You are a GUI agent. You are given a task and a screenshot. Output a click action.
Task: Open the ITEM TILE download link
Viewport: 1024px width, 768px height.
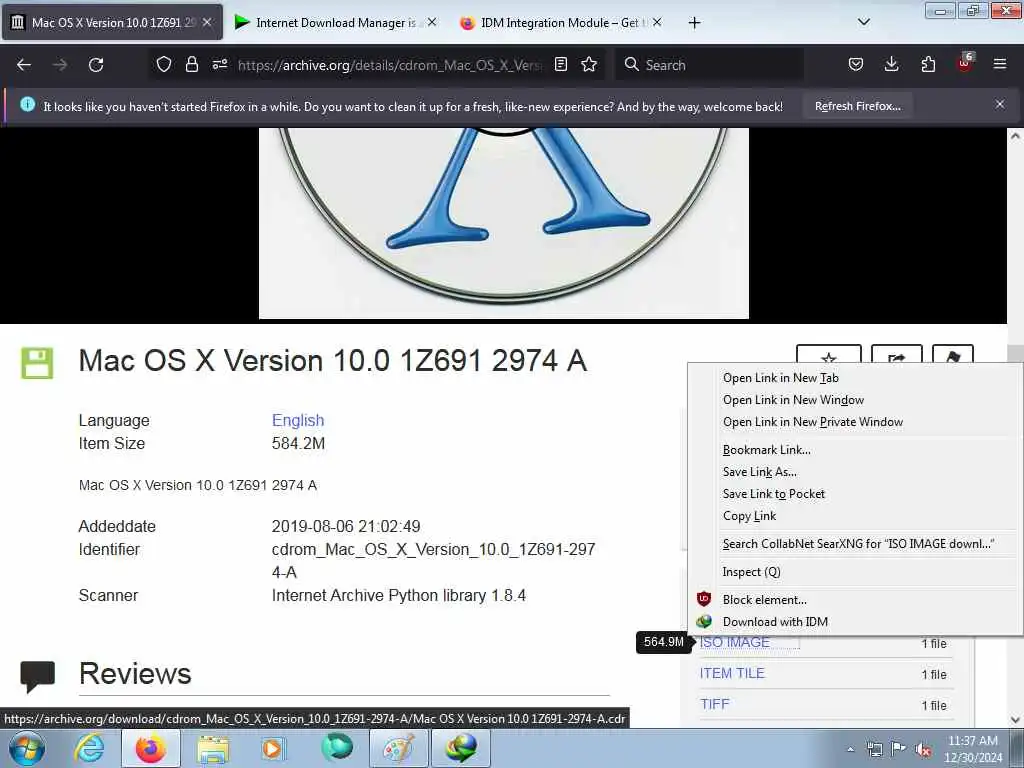tap(731, 673)
